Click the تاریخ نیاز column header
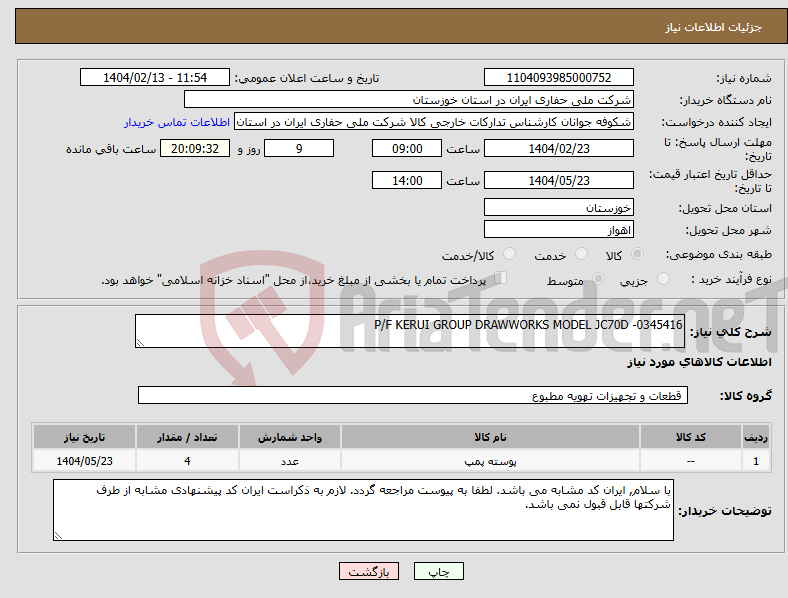 pyautogui.click(x=84, y=437)
